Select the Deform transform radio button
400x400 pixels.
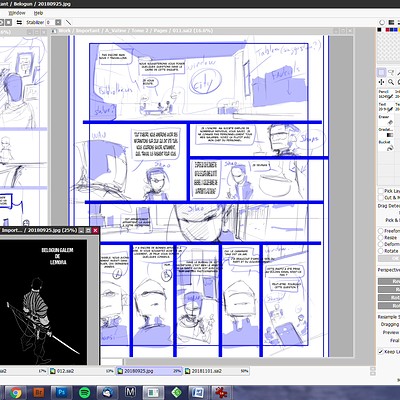tap(381, 244)
